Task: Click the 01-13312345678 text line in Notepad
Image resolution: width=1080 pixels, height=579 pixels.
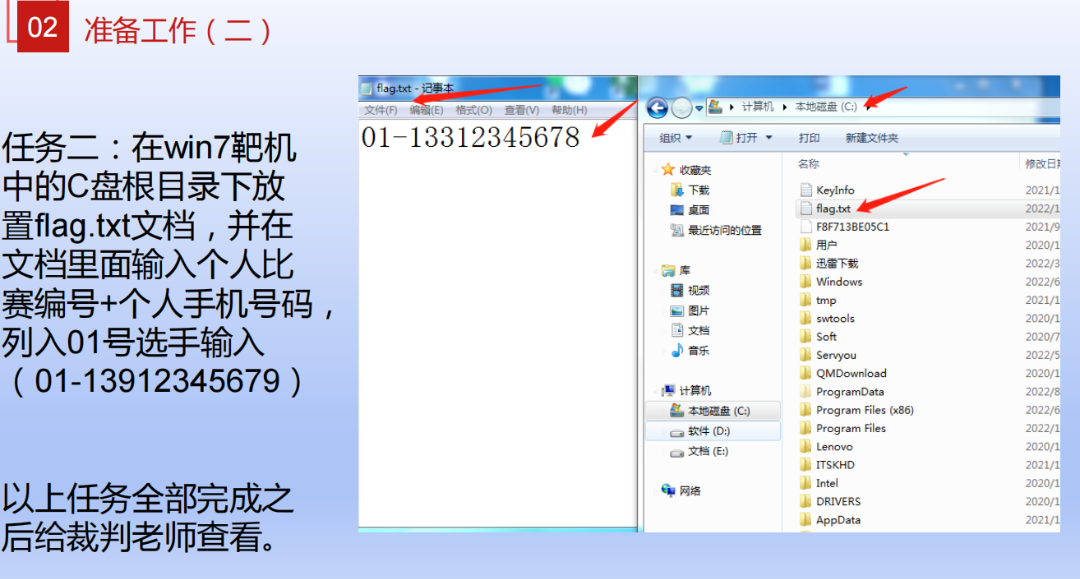Action: [x=470, y=138]
